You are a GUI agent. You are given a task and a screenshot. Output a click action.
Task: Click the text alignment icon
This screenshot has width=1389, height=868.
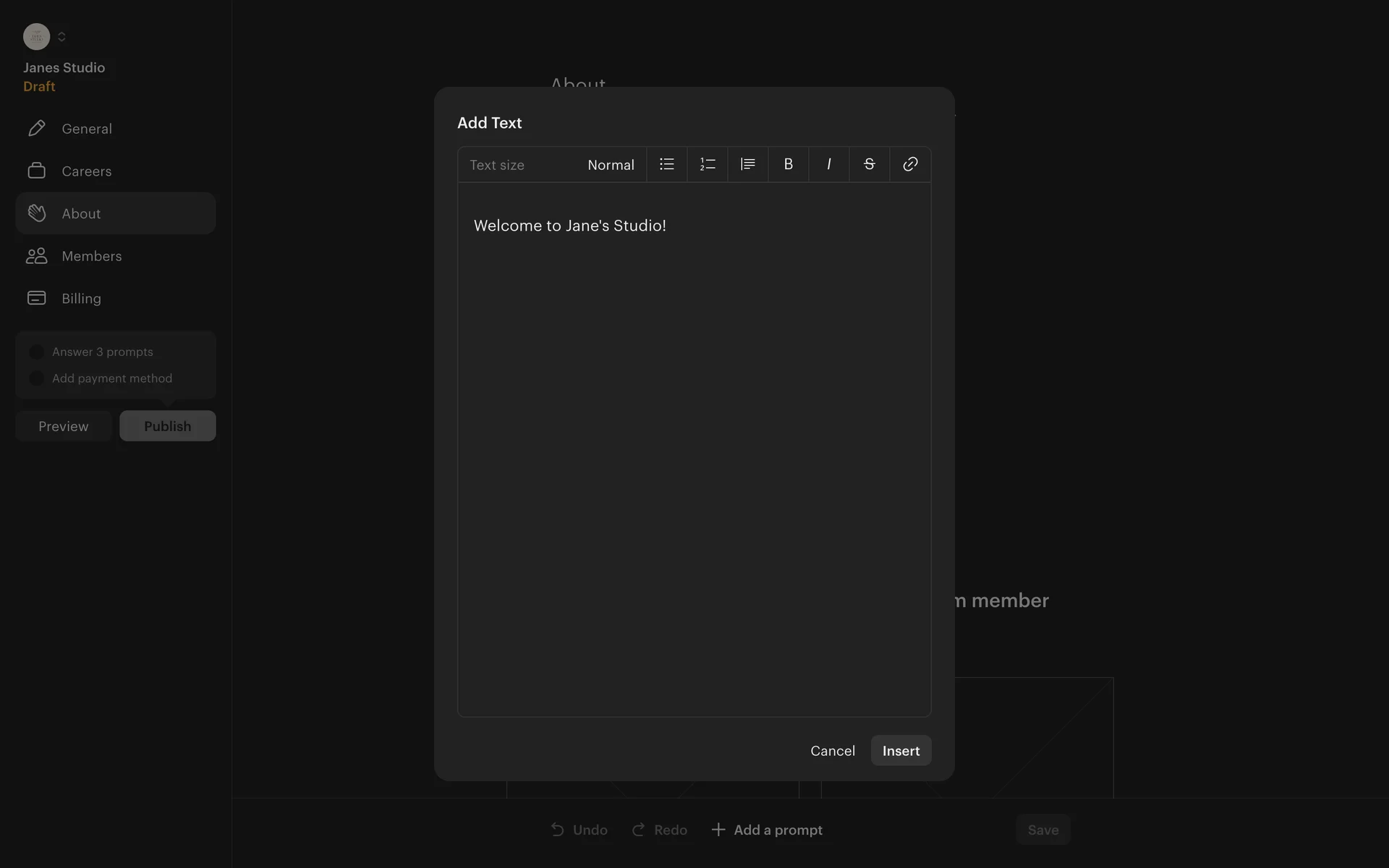tap(747, 165)
